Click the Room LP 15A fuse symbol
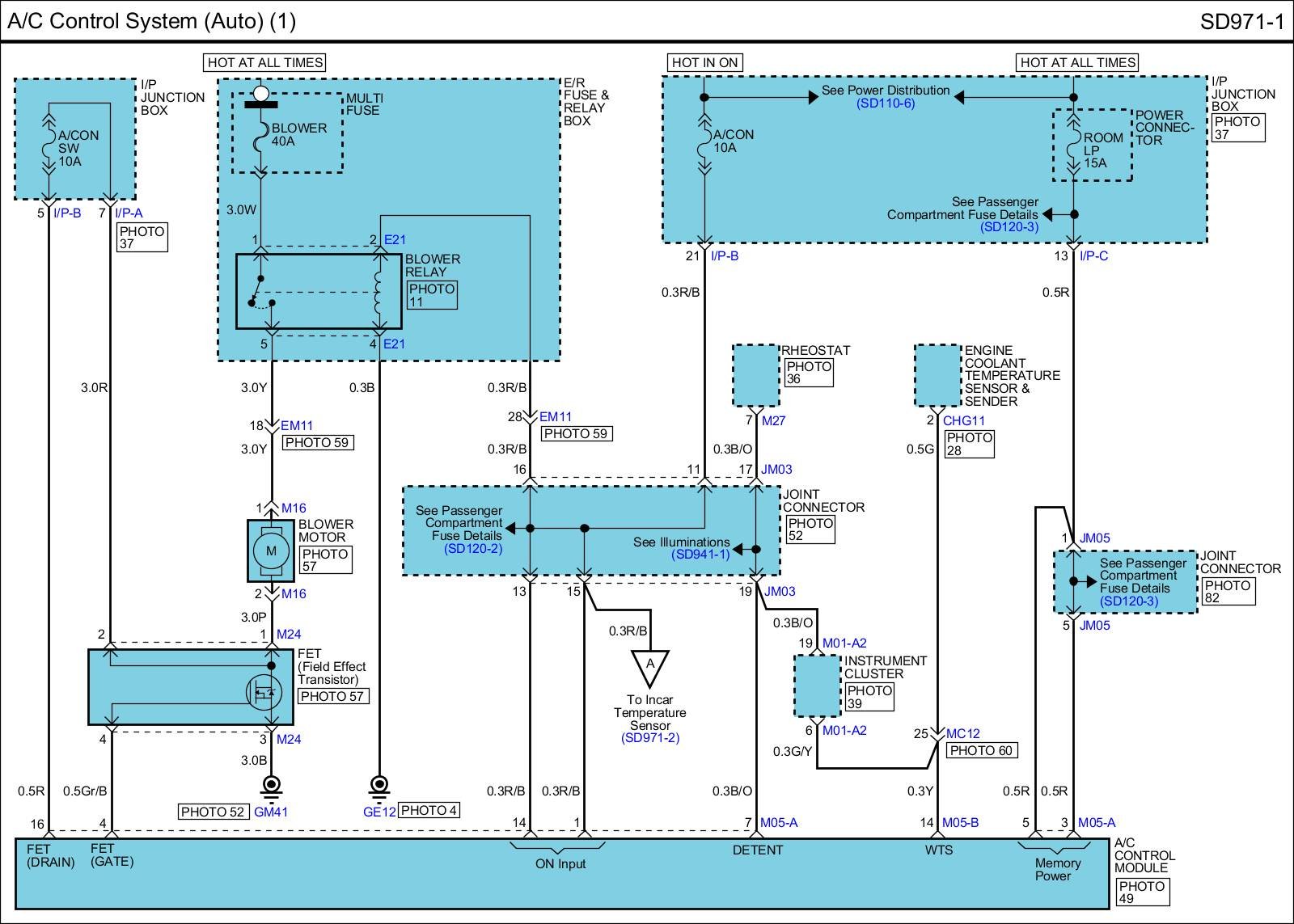This screenshot has height=924, width=1294. pos(1073,150)
